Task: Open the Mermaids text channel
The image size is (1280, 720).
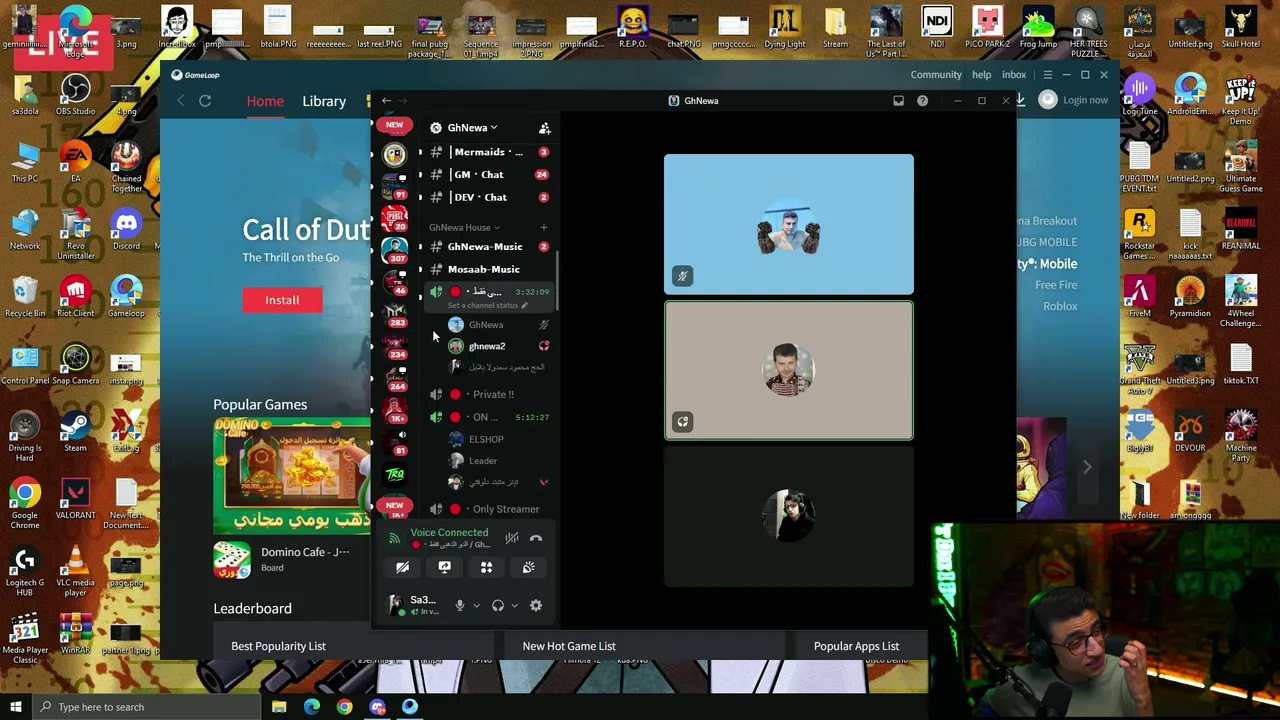Action: (488, 152)
